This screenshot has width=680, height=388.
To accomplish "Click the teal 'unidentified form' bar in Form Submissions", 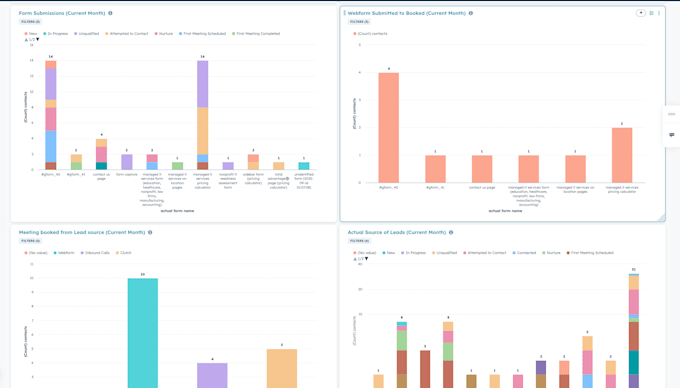I will (x=304, y=166).
